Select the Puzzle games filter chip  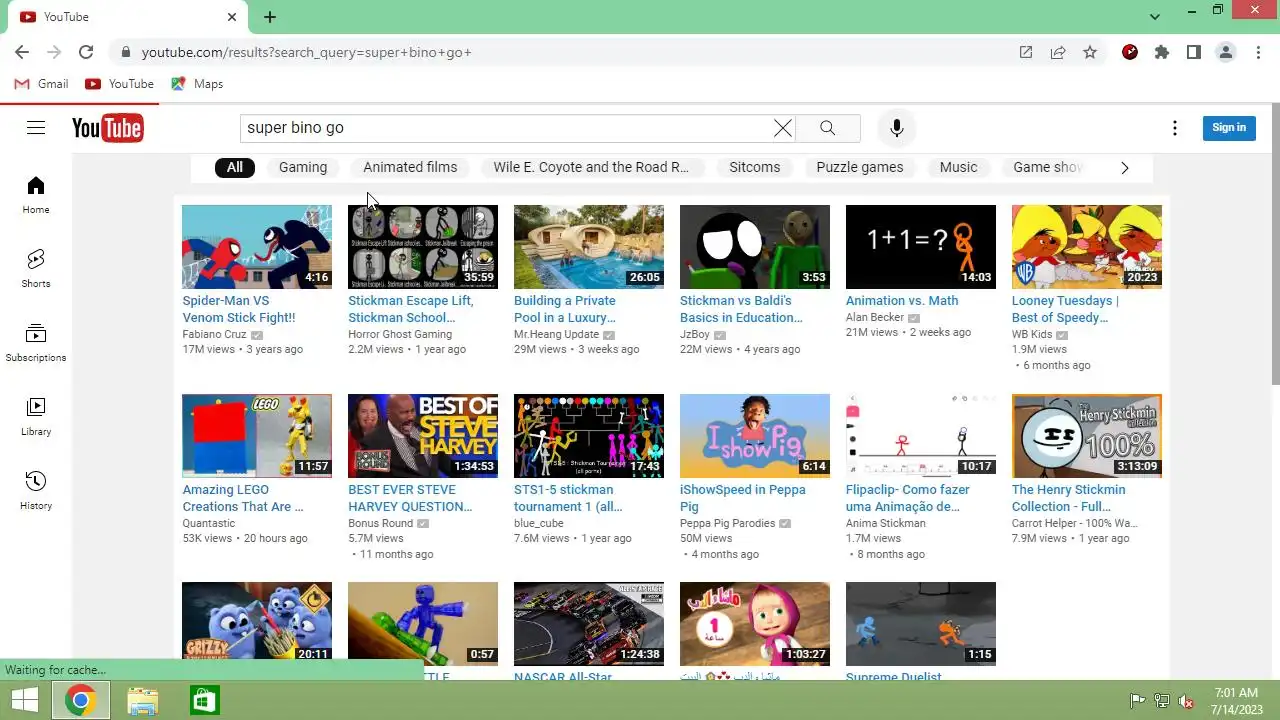pyautogui.click(x=860, y=168)
